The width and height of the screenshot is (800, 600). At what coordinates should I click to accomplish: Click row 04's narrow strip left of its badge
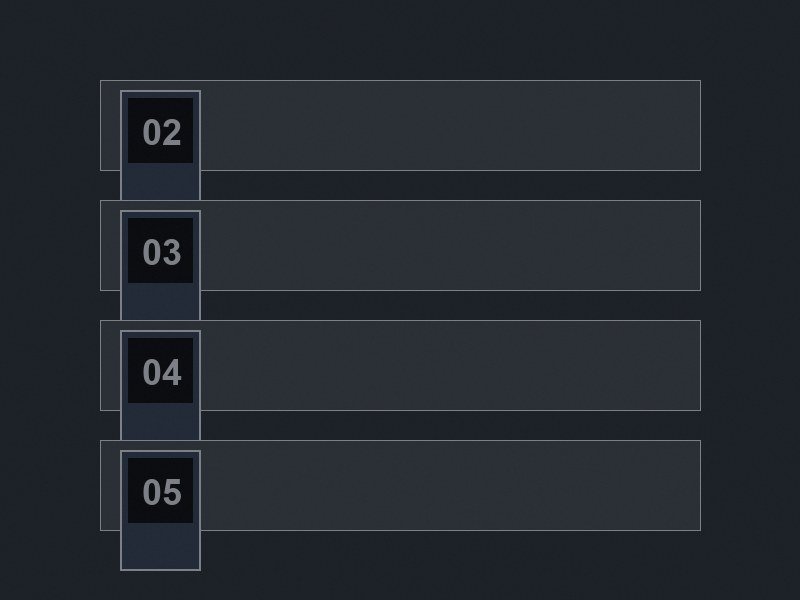click(x=110, y=365)
